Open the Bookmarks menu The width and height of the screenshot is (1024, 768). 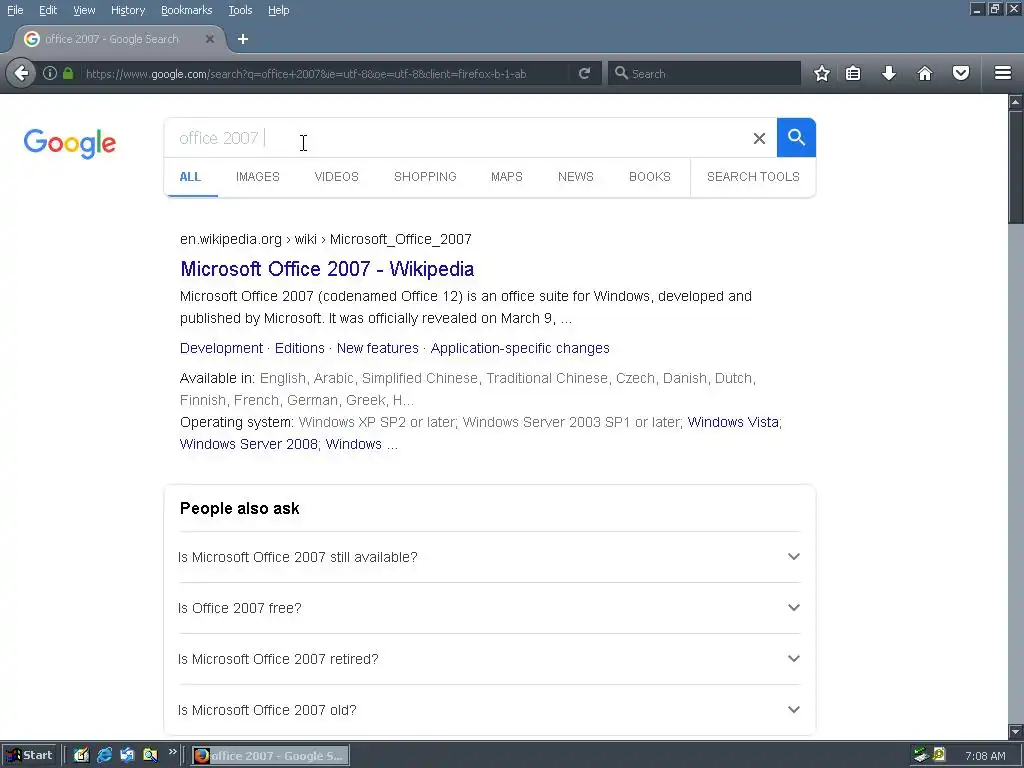[186, 10]
